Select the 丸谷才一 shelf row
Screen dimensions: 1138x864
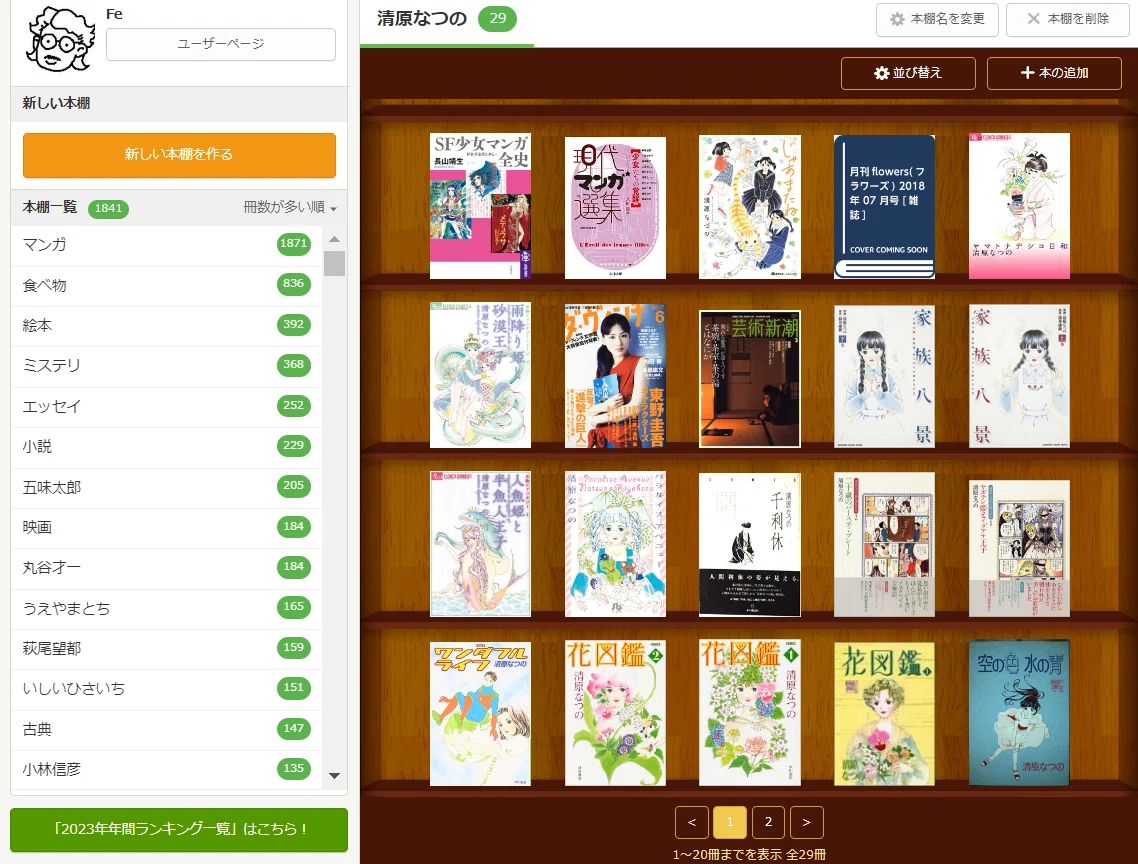[x=166, y=568]
